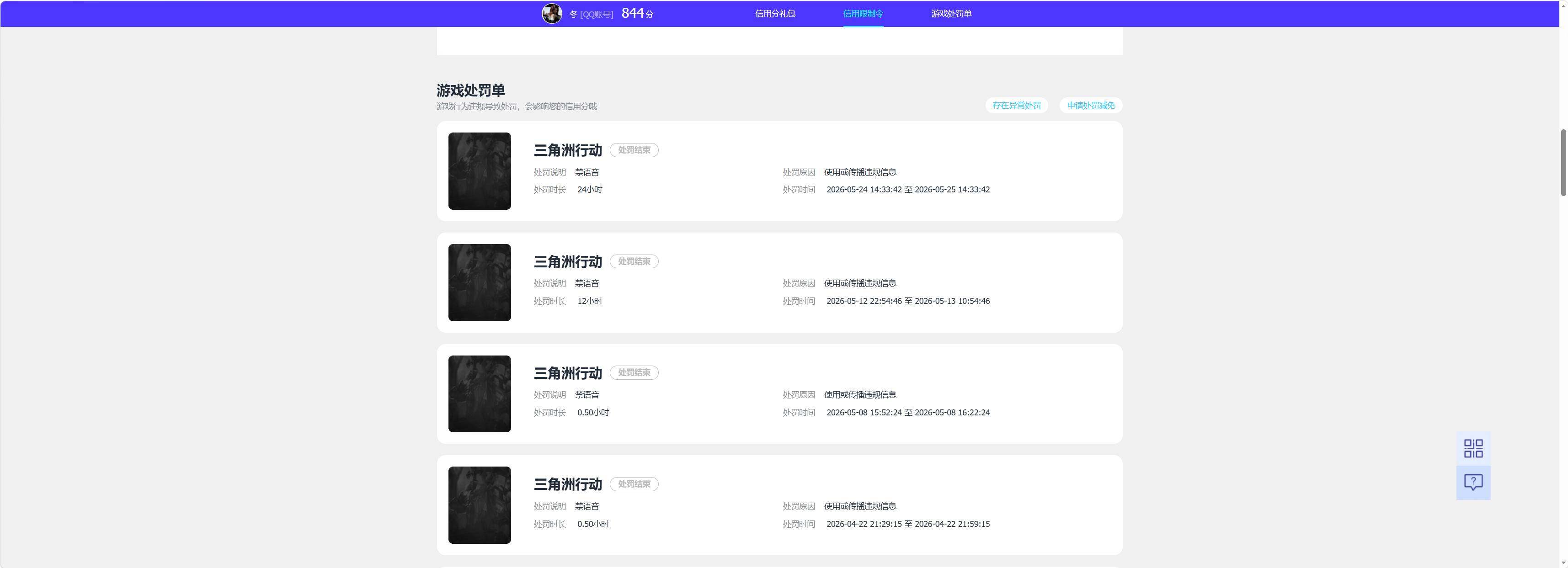Open game thumbnail of the 12小时 penalty
1568x568 pixels.
(x=480, y=282)
